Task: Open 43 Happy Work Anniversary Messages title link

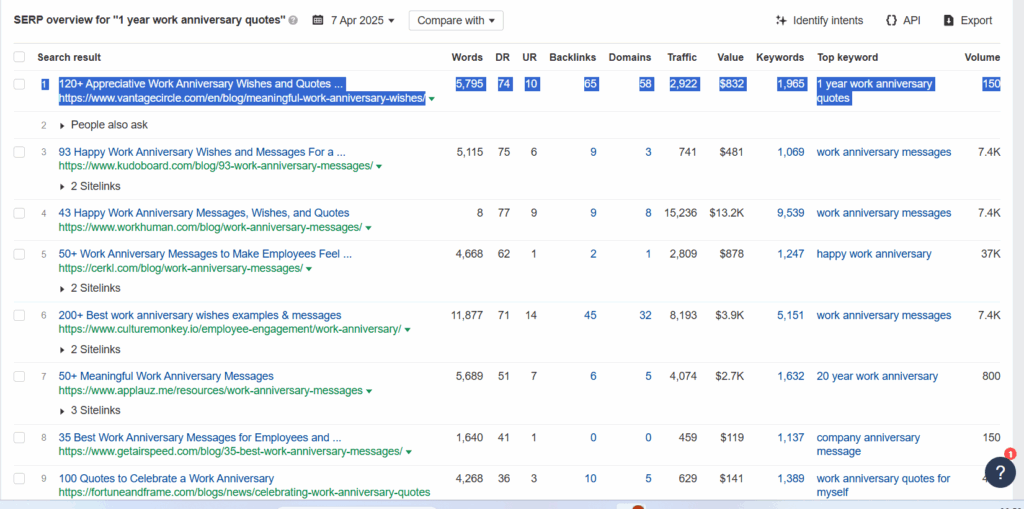Action: pos(204,213)
